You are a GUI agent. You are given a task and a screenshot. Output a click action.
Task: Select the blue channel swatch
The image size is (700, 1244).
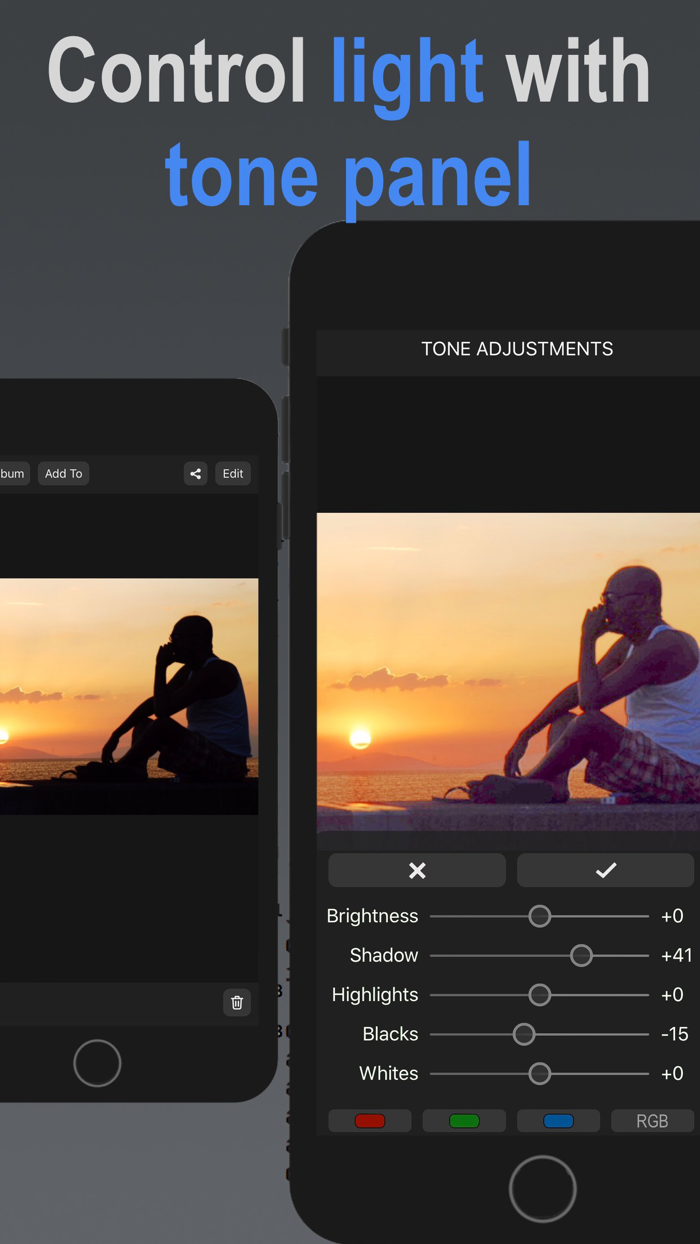click(x=558, y=1121)
